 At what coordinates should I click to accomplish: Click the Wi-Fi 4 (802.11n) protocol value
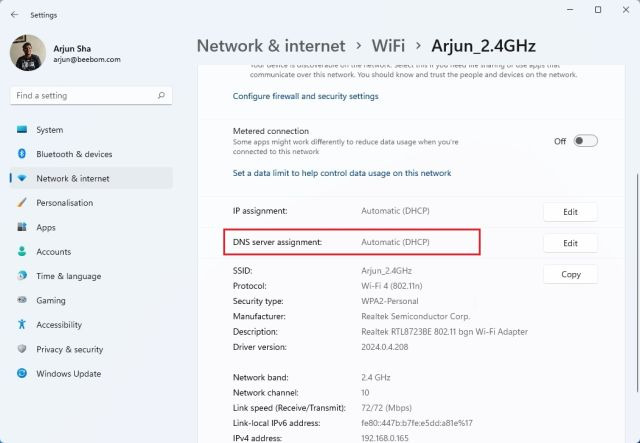[391, 286]
